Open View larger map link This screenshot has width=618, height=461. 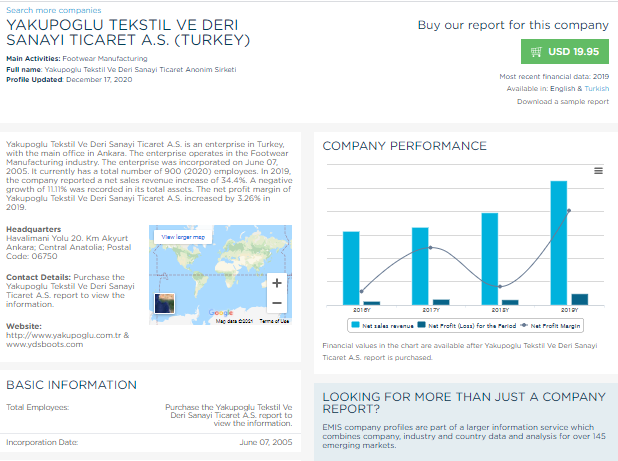point(183,237)
